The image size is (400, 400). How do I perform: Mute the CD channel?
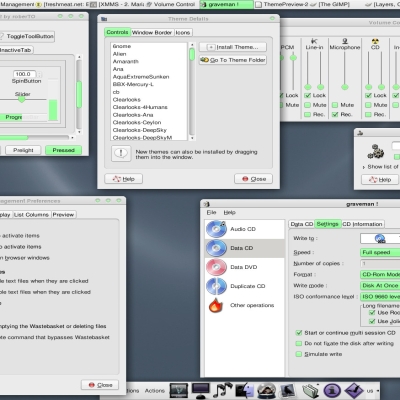coord(368,105)
